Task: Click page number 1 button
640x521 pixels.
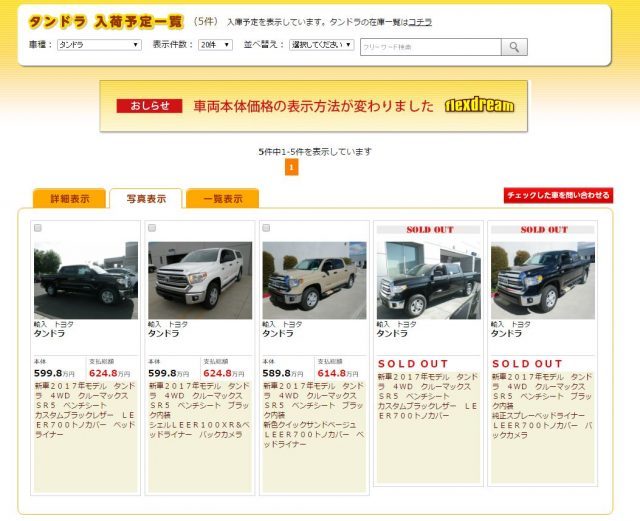Action: (291, 167)
